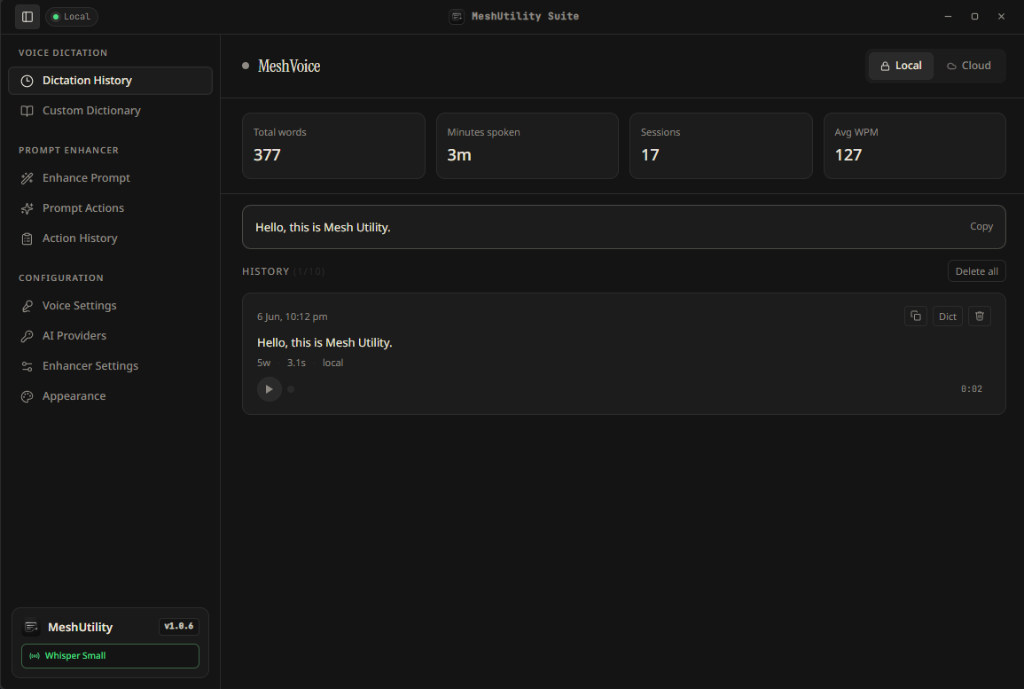
Task: Click the MeshUtility logo icon in sidebar footer
Action: (x=31, y=627)
